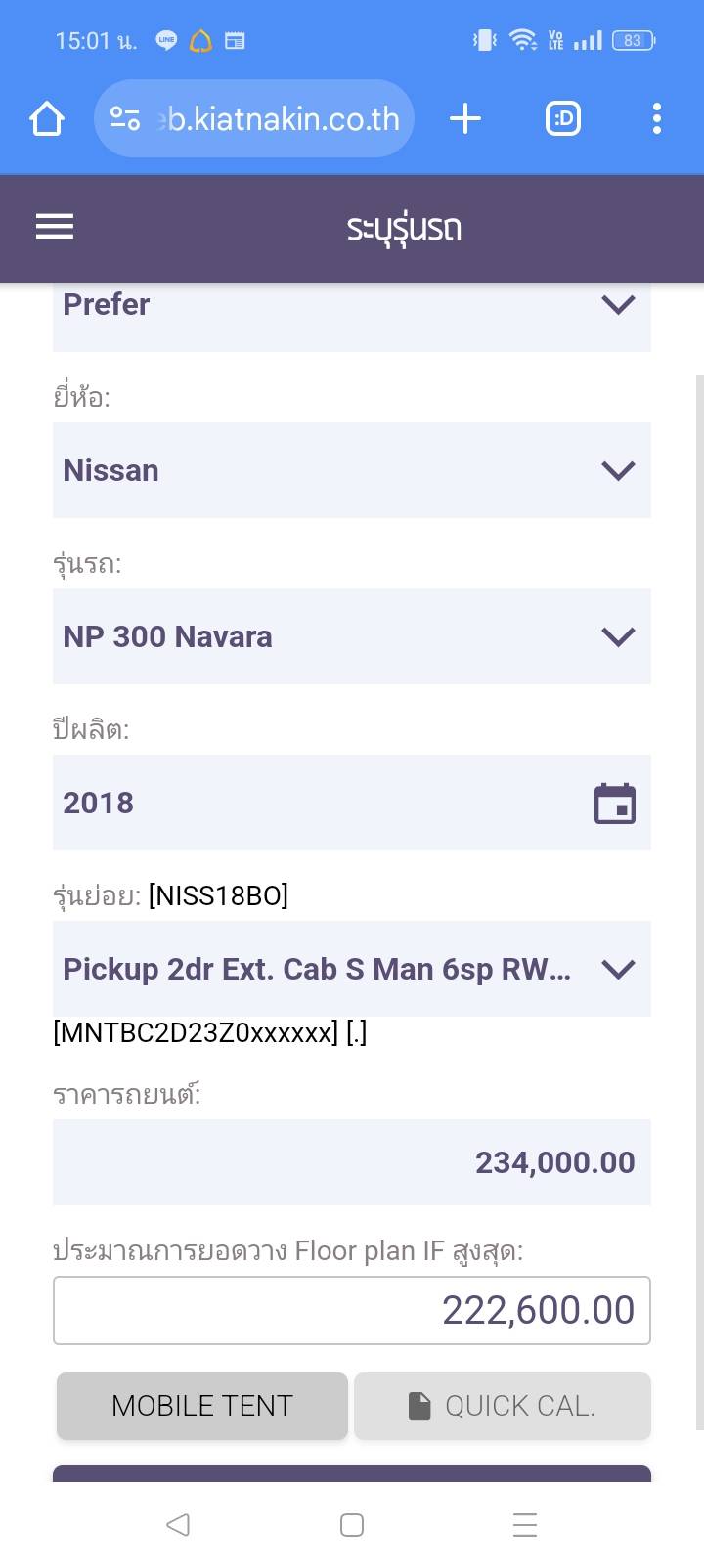The height and width of the screenshot is (1568, 704).
Task: Open the hamburger navigation menu
Action: (x=55, y=228)
